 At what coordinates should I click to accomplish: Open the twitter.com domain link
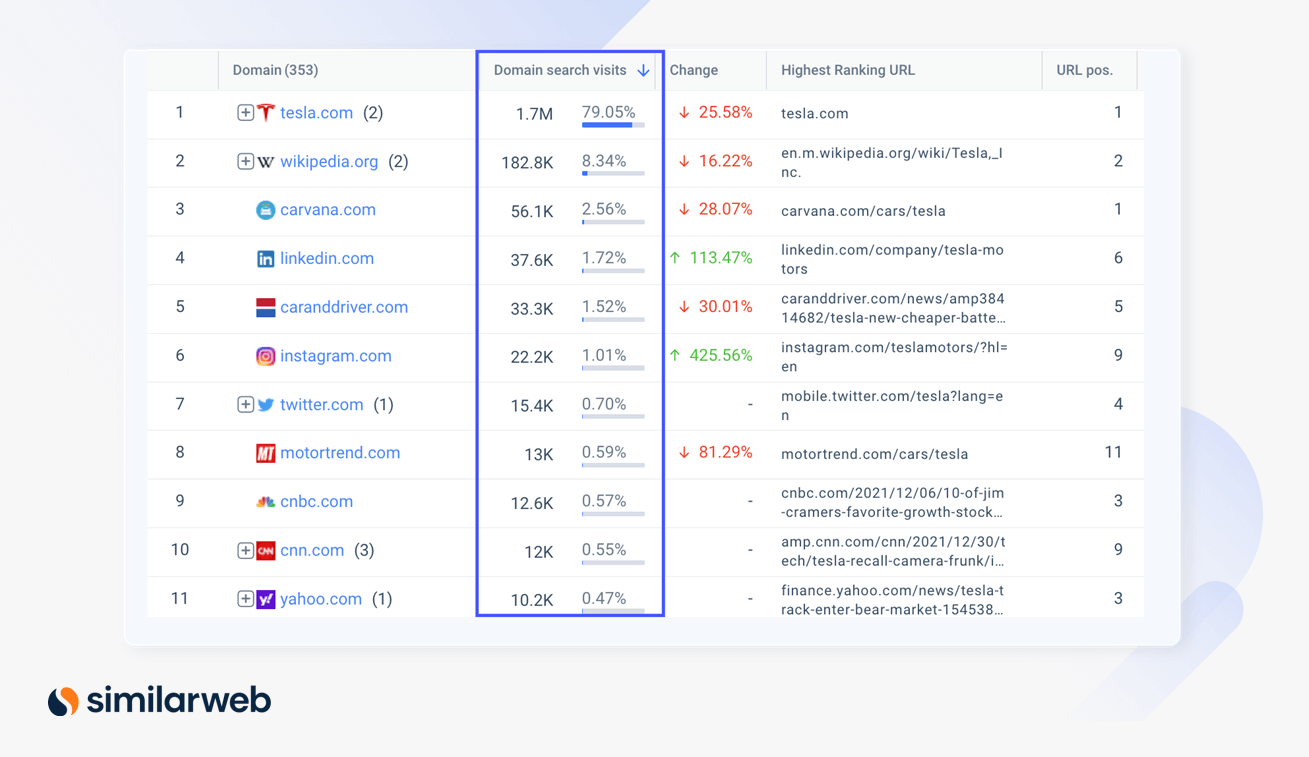point(321,404)
